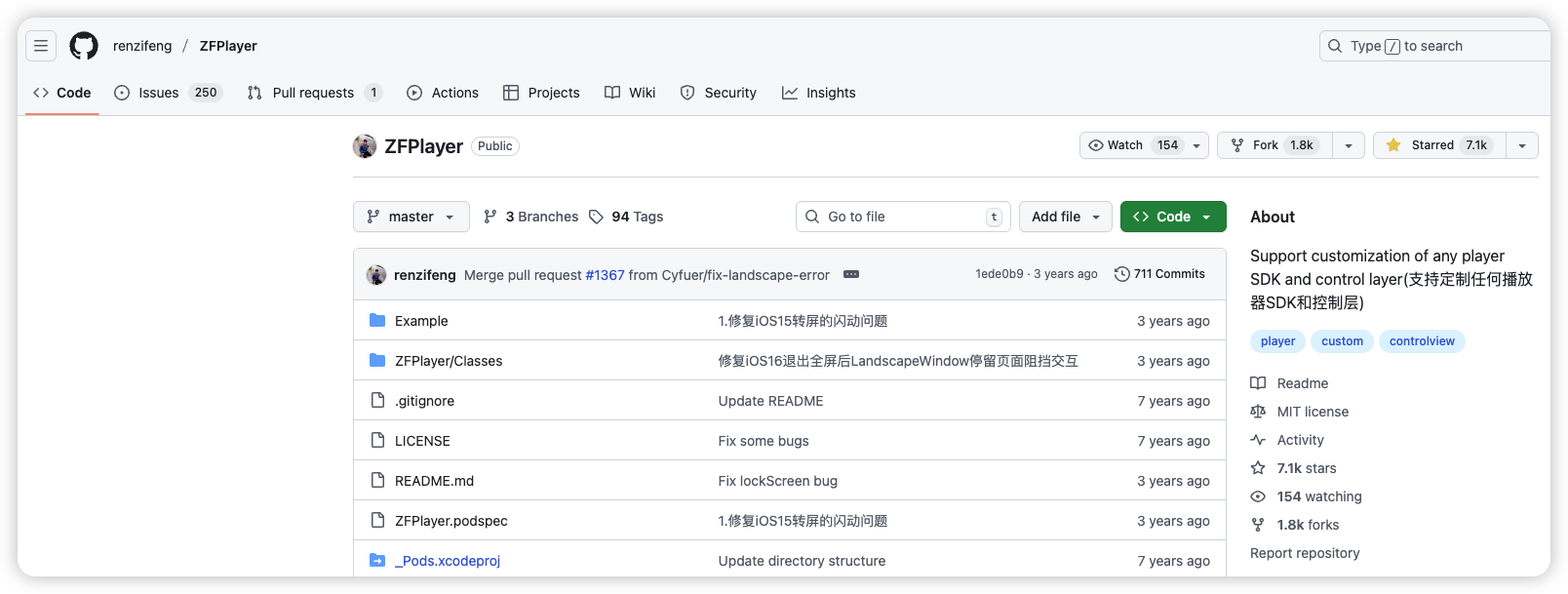
Task: Open renzifeng owner profile link
Action: [x=142, y=46]
